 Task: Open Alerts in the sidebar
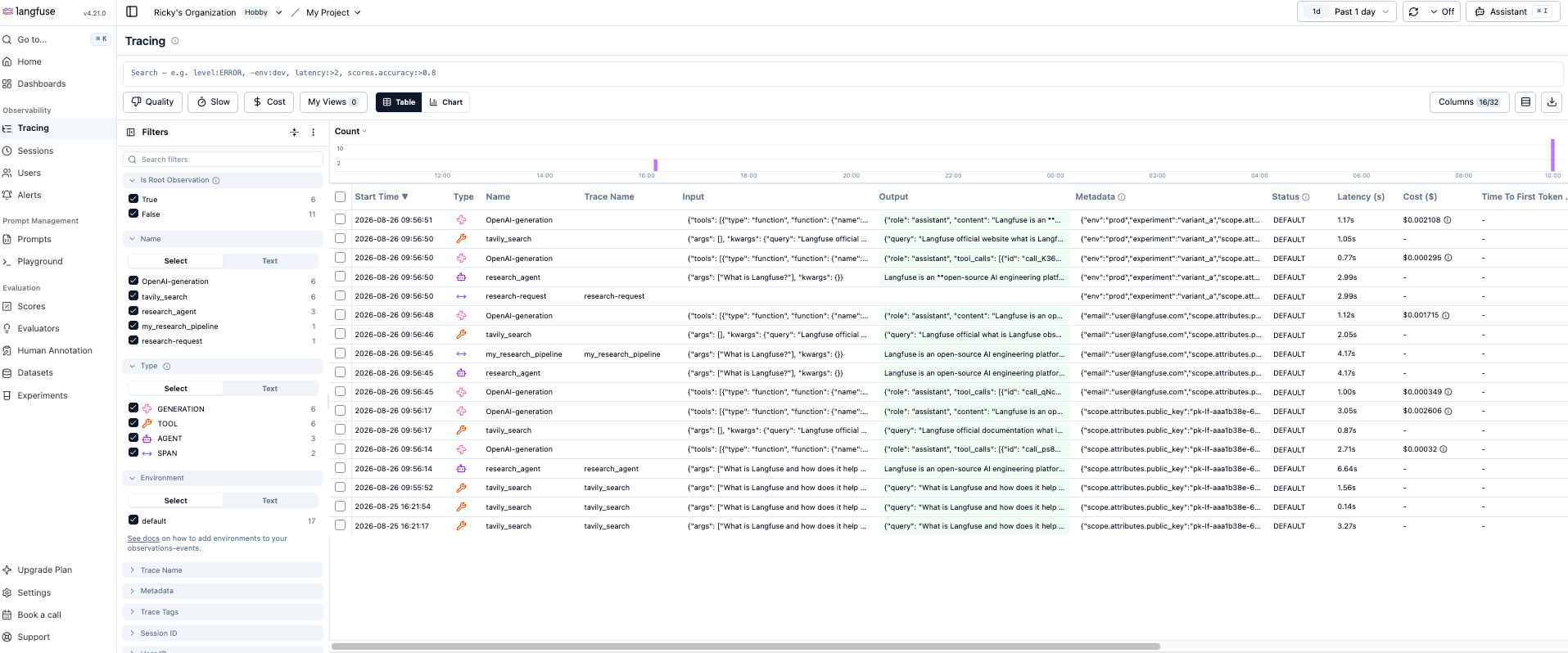tap(29, 195)
